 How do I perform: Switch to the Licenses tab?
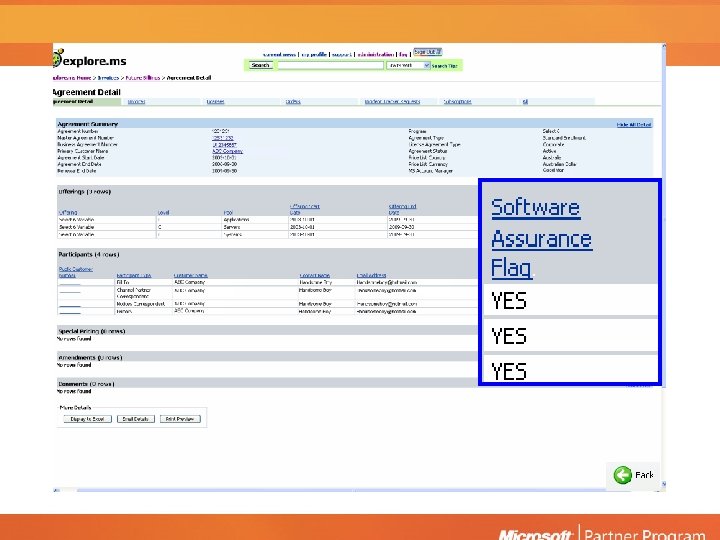click(x=215, y=101)
